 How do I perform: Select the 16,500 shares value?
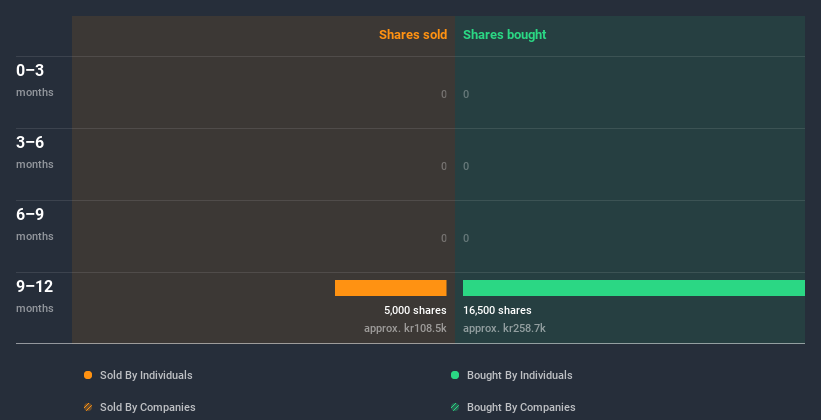(497, 310)
